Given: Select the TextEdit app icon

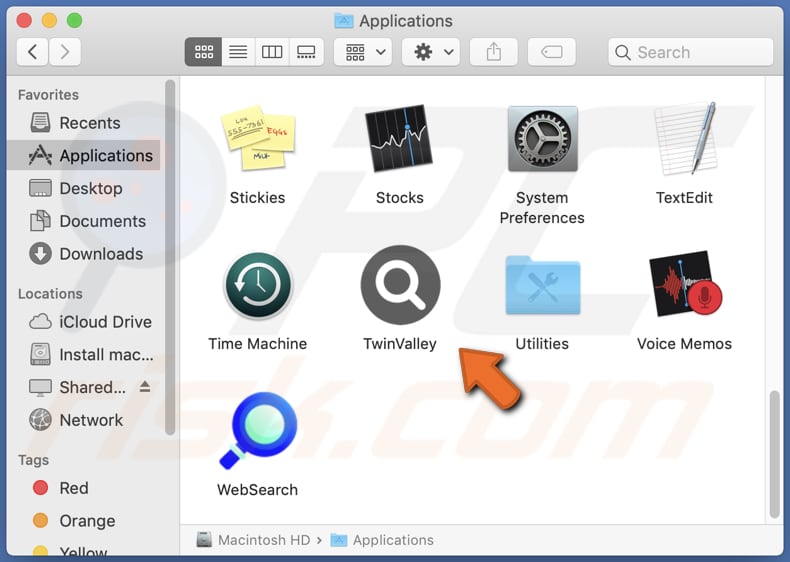Looking at the screenshot, I should tap(684, 138).
